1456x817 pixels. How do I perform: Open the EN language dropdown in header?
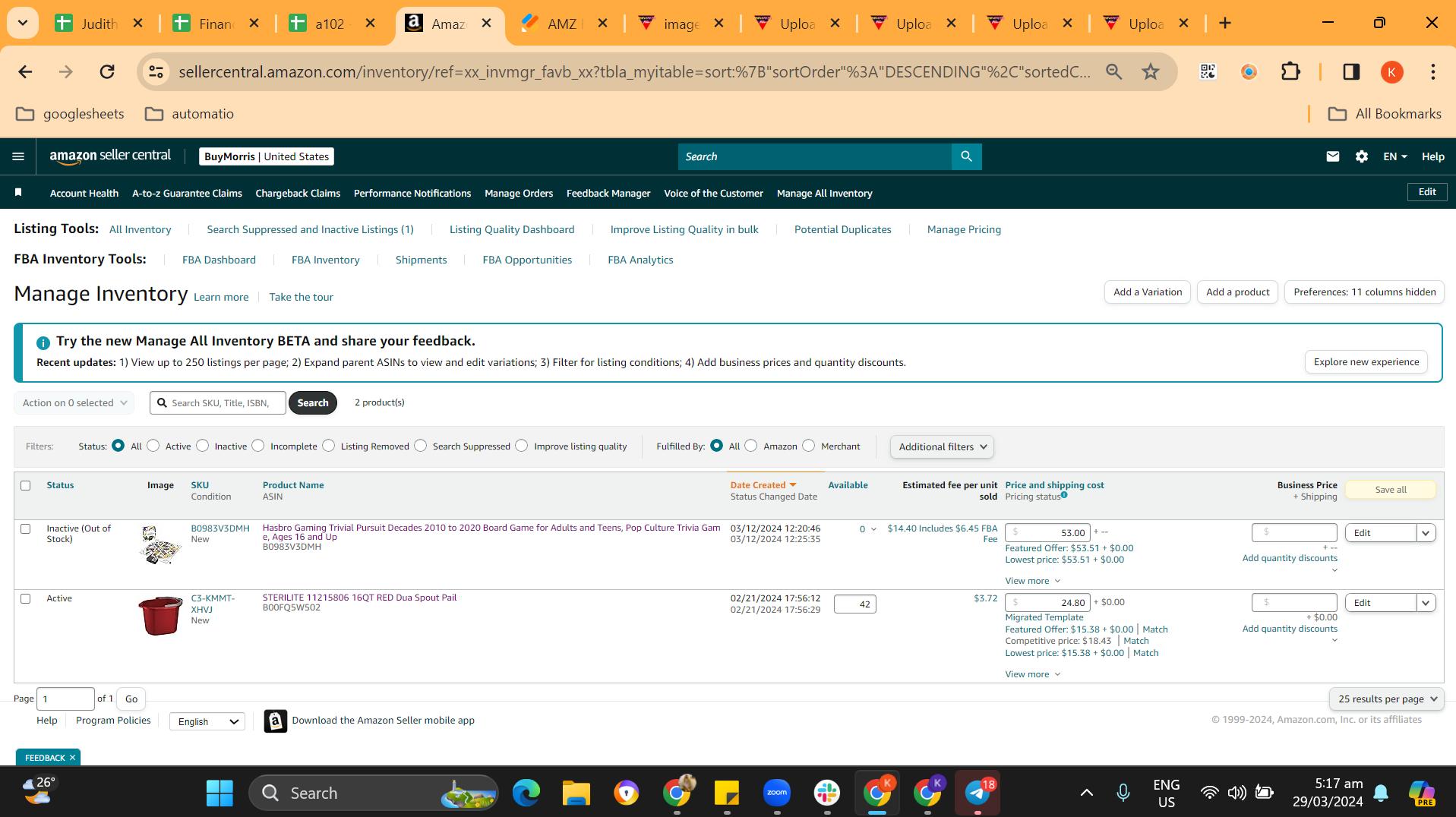(1395, 156)
